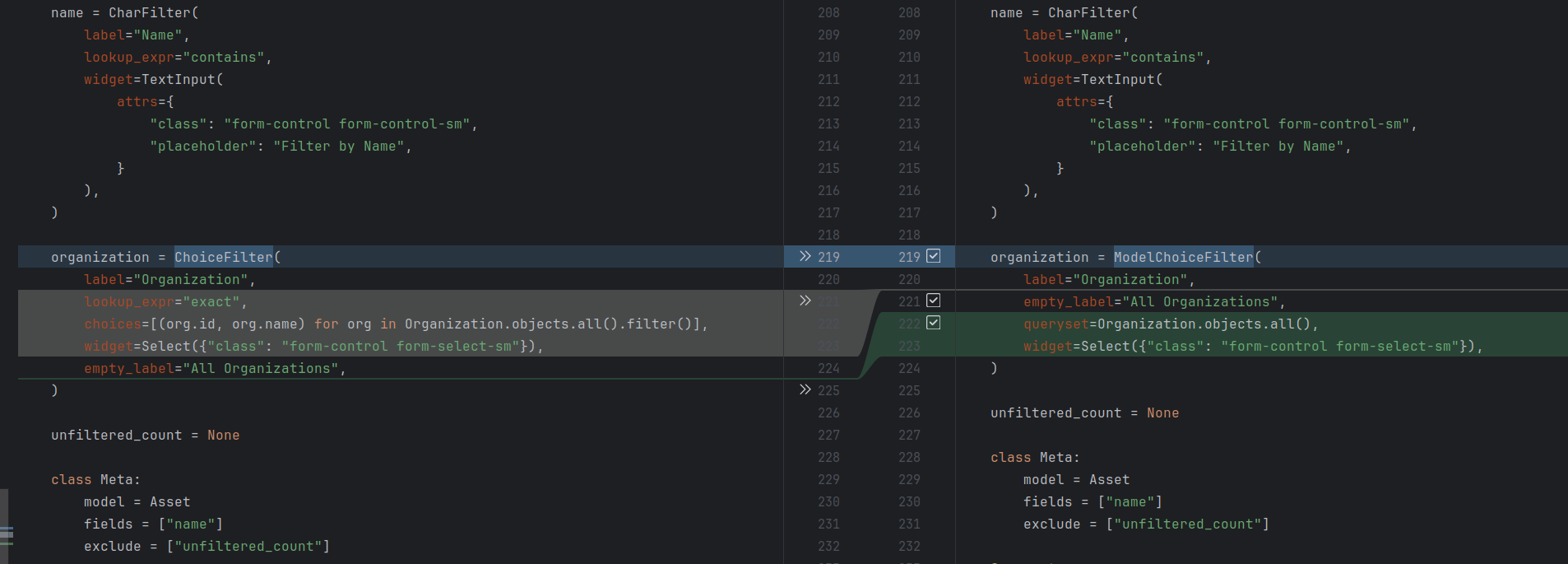Screen dimensions: 1568x564
Task: Click the choices= line in left pane
Action: (x=395, y=324)
